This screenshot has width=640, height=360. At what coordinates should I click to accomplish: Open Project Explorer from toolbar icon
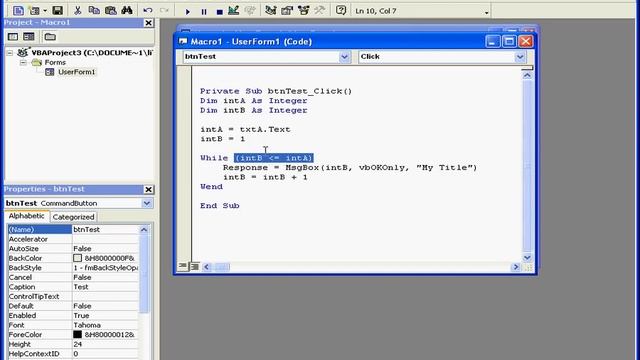tap(270, 11)
